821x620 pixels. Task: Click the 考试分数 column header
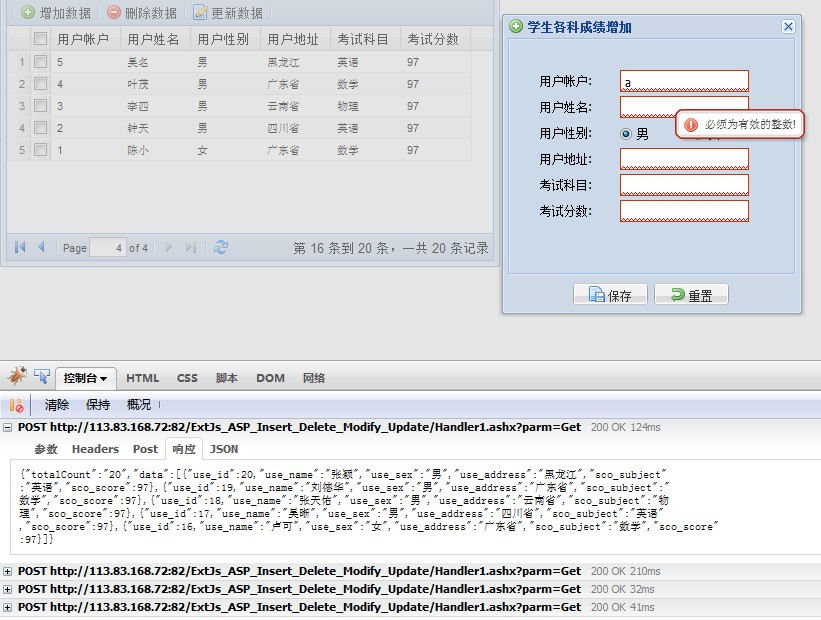click(x=436, y=39)
